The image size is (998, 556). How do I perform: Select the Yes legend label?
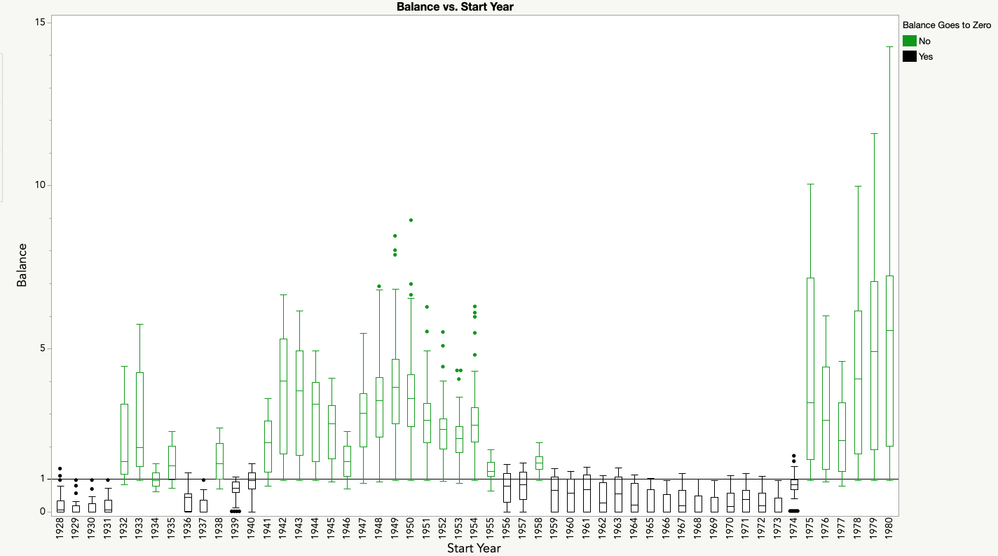(x=926, y=57)
